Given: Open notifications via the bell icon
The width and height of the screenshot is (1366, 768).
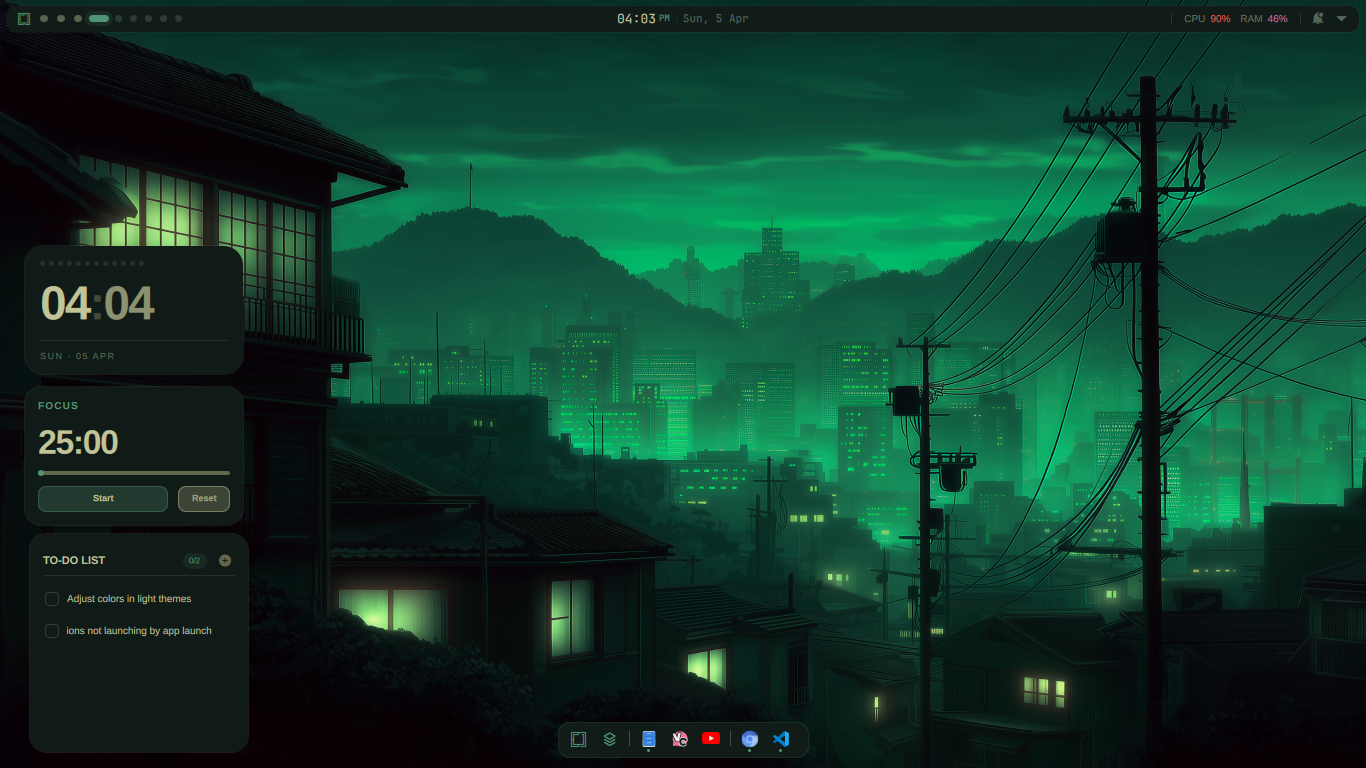Looking at the screenshot, I should pyautogui.click(x=1318, y=18).
